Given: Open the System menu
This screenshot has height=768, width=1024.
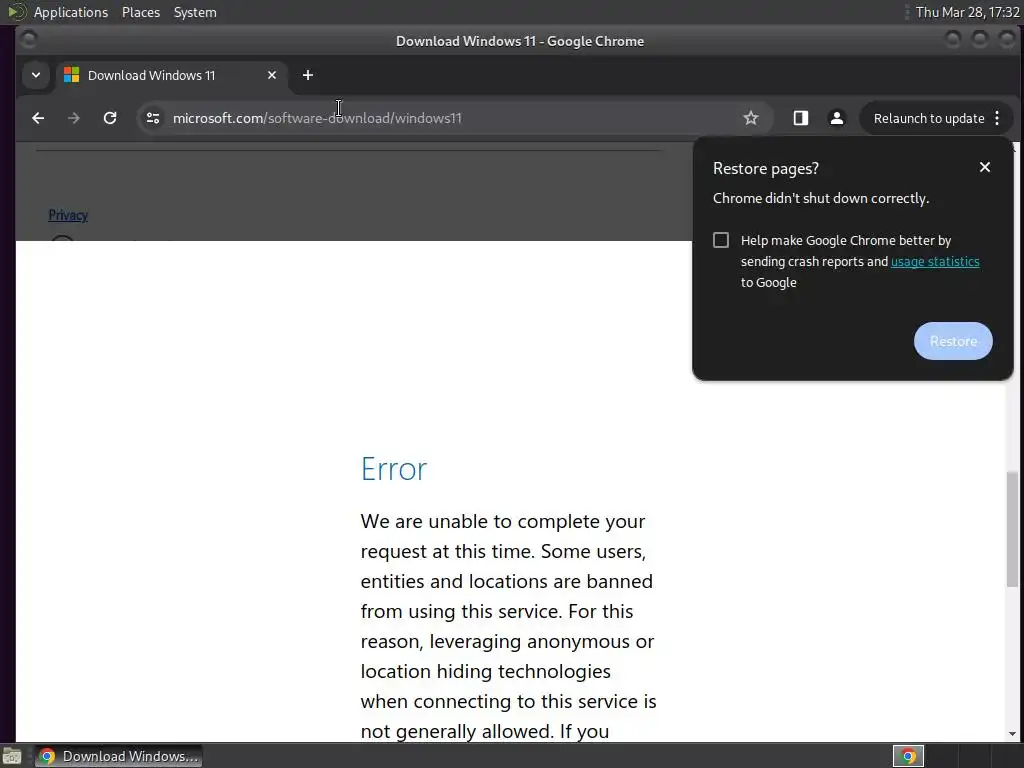Looking at the screenshot, I should click(195, 12).
